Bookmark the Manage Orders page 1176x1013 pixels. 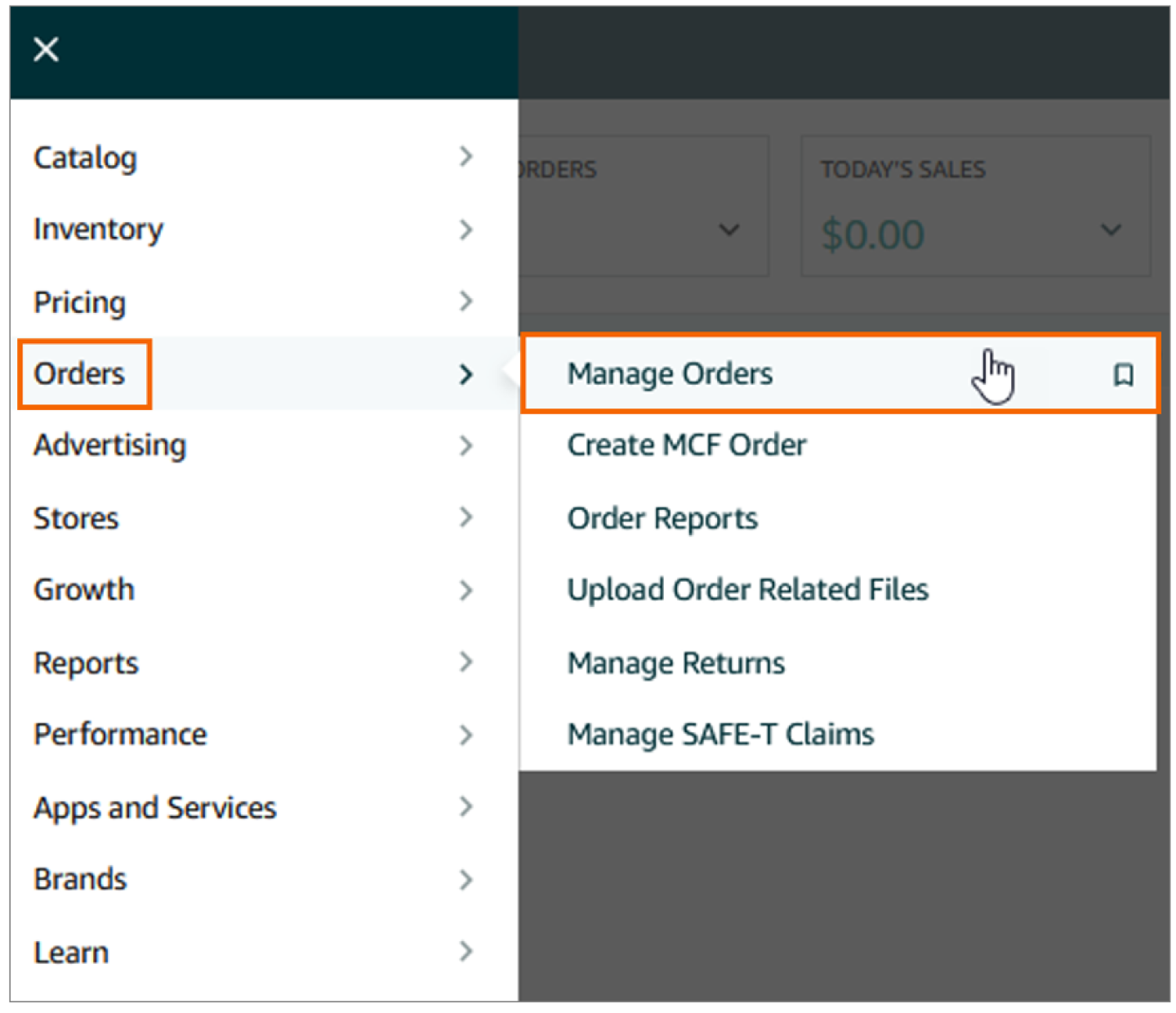click(1125, 374)
